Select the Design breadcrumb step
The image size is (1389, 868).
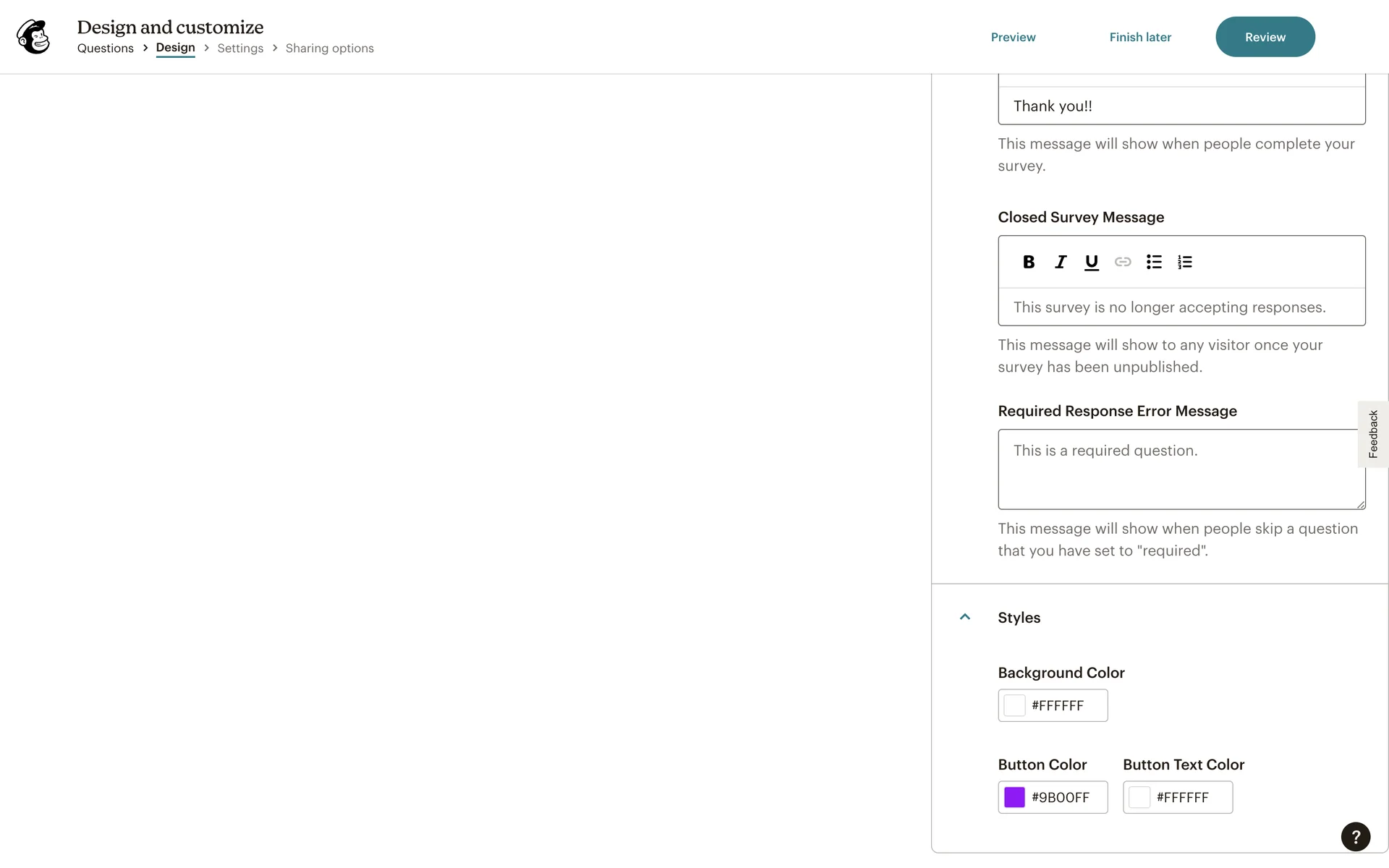tap(175, 48)
